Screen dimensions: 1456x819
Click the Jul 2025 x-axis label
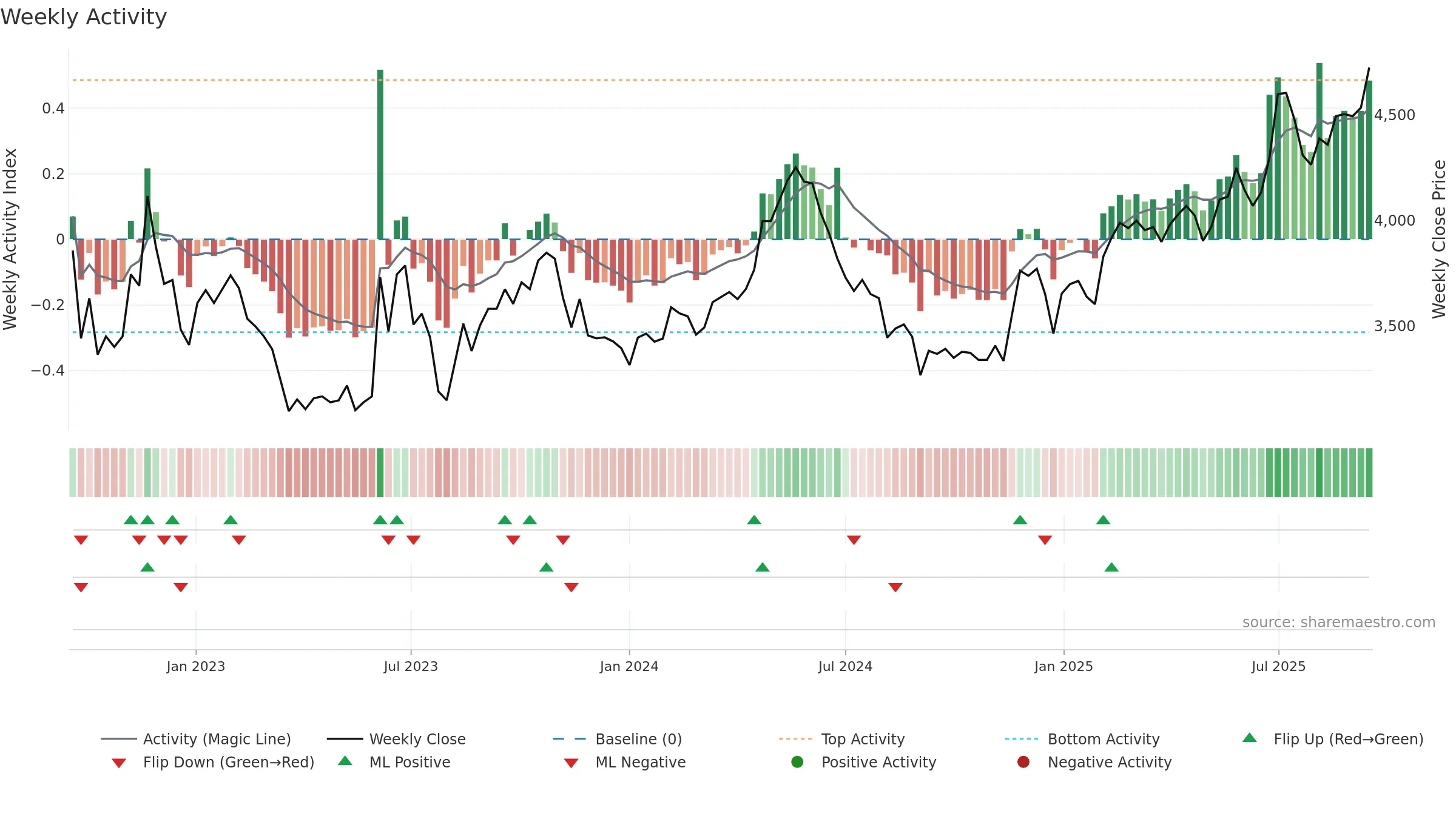[x=1278, y=666]
